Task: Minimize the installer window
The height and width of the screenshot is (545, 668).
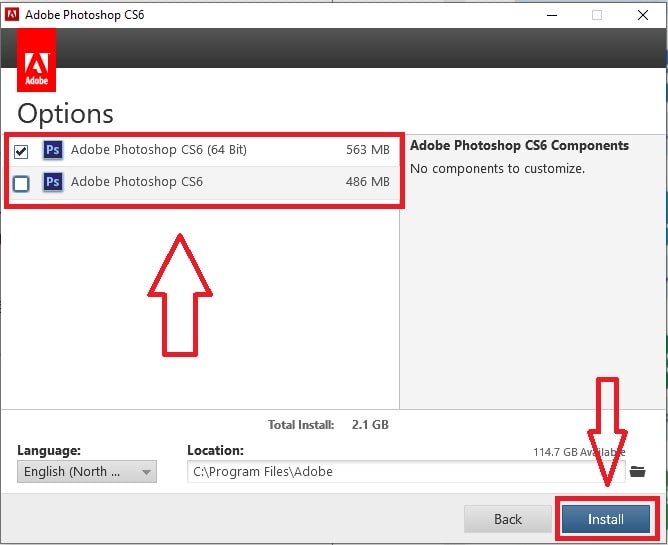Action: 552,15
